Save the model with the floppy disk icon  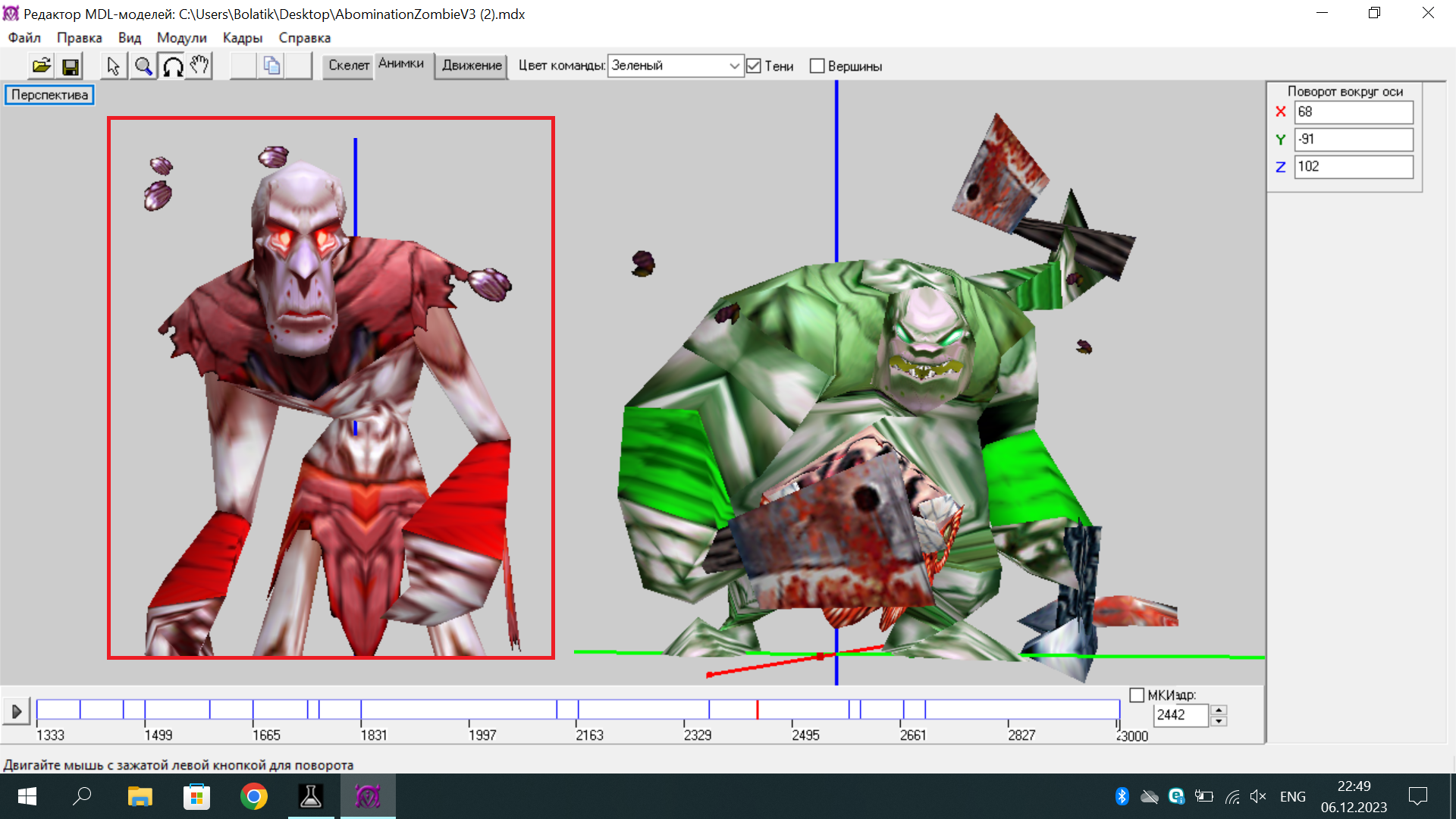point(71,67)
